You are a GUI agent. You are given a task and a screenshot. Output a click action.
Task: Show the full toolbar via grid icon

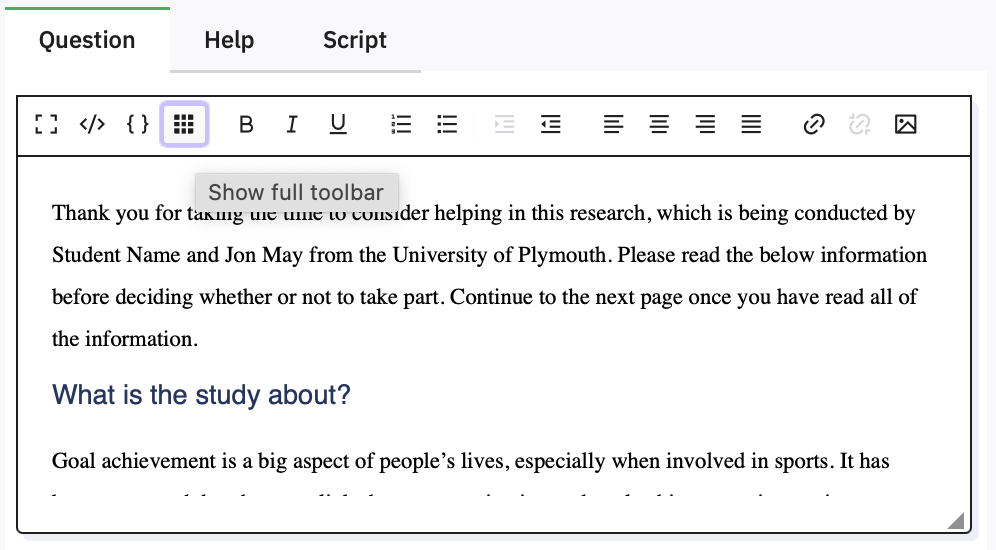tap(184, 125)
